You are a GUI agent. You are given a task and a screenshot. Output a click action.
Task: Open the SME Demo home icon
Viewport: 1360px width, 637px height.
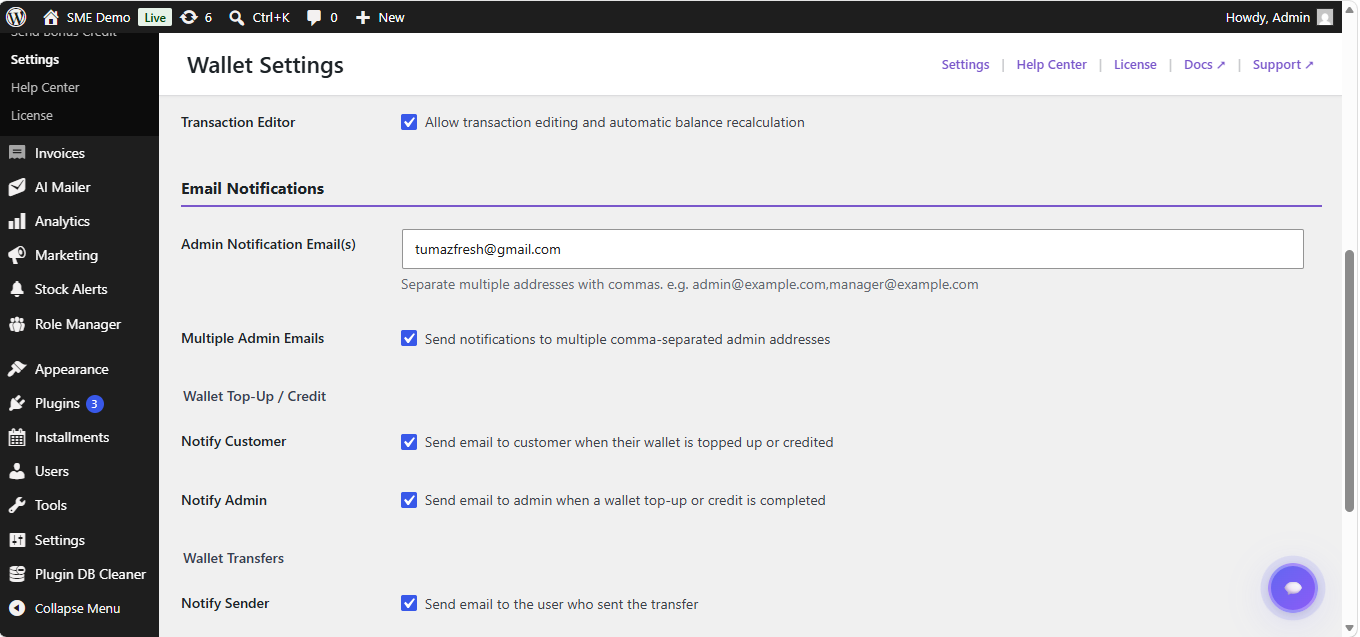click(51, 17)
